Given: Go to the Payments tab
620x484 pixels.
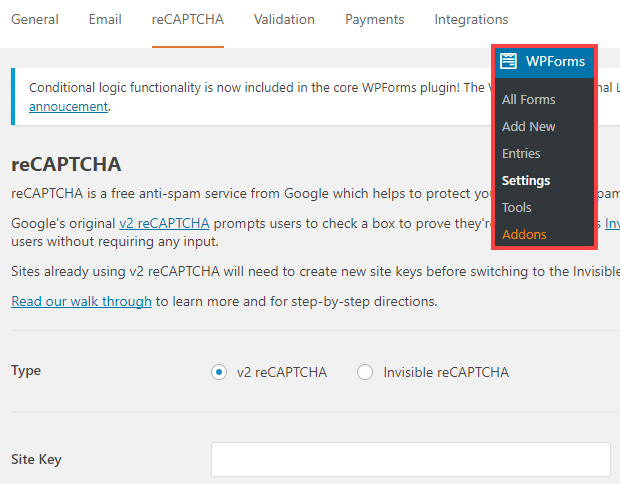Looking at the screenshot, I should (x=374, y=19).
